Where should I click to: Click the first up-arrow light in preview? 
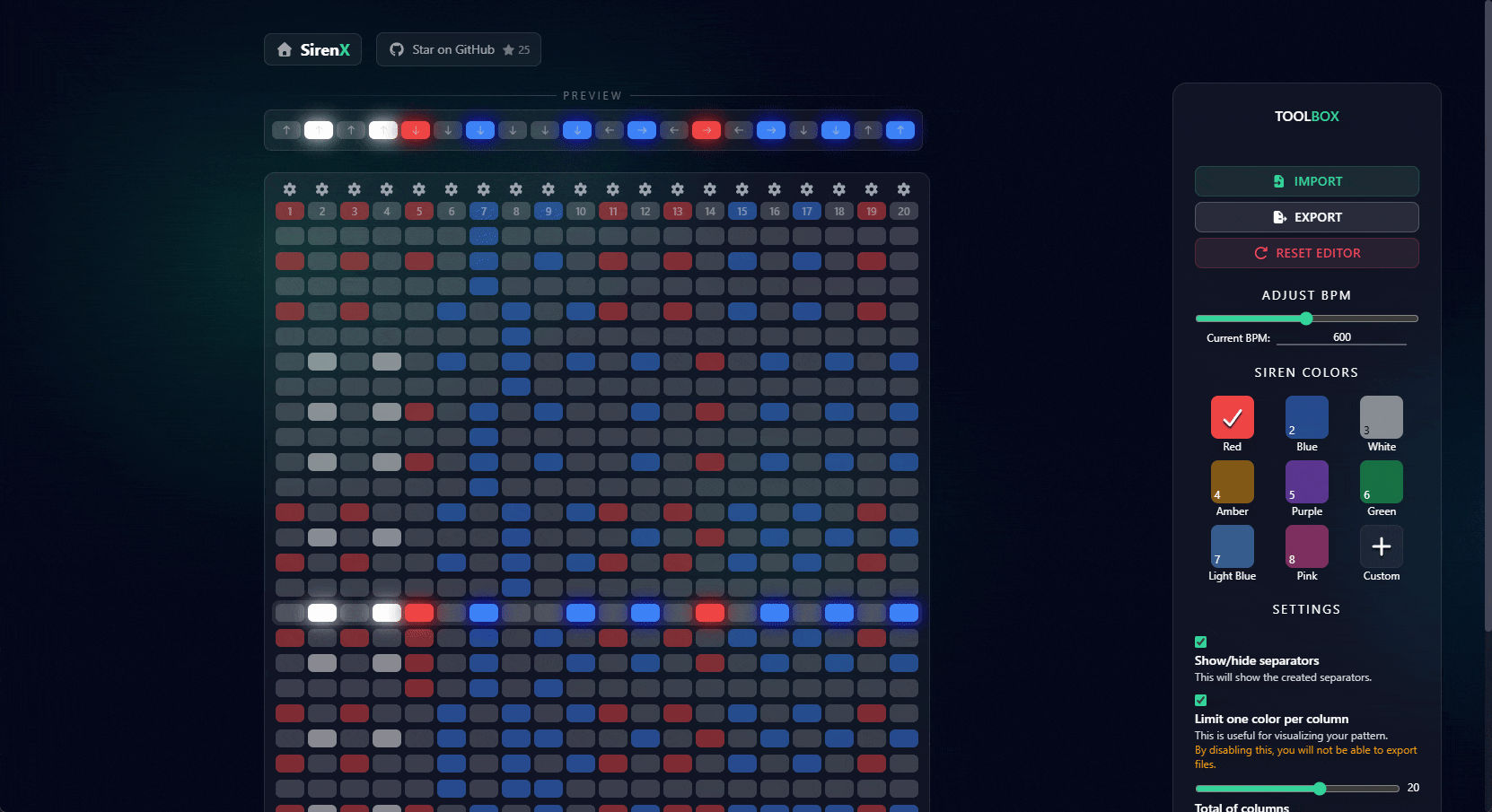pyautogui.click(x=286, y=130)
